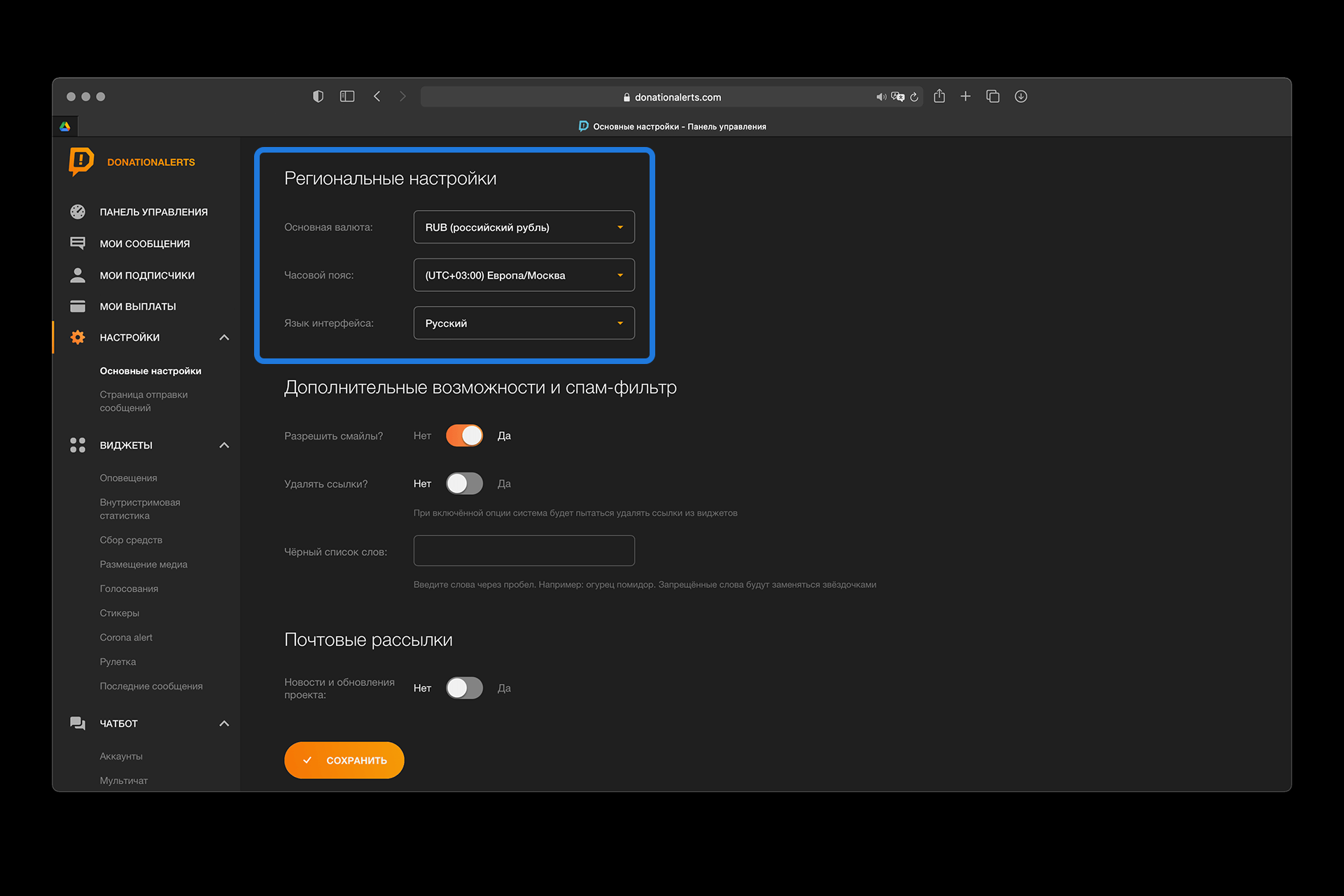Image resolution: width=1344 pixels, height=896 pixels.
Task: Toggle the Удалять ссылки switch
Action: click(x=465, y=484)
